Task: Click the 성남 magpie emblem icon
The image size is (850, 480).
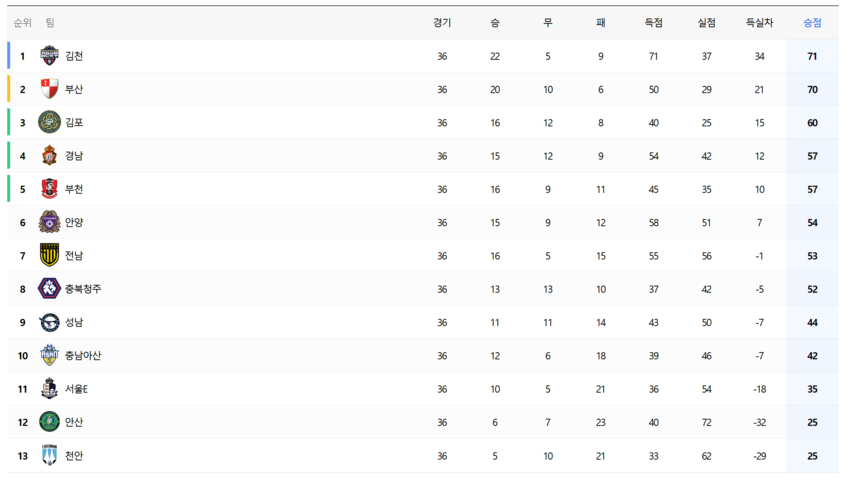Action: (49, 322)
